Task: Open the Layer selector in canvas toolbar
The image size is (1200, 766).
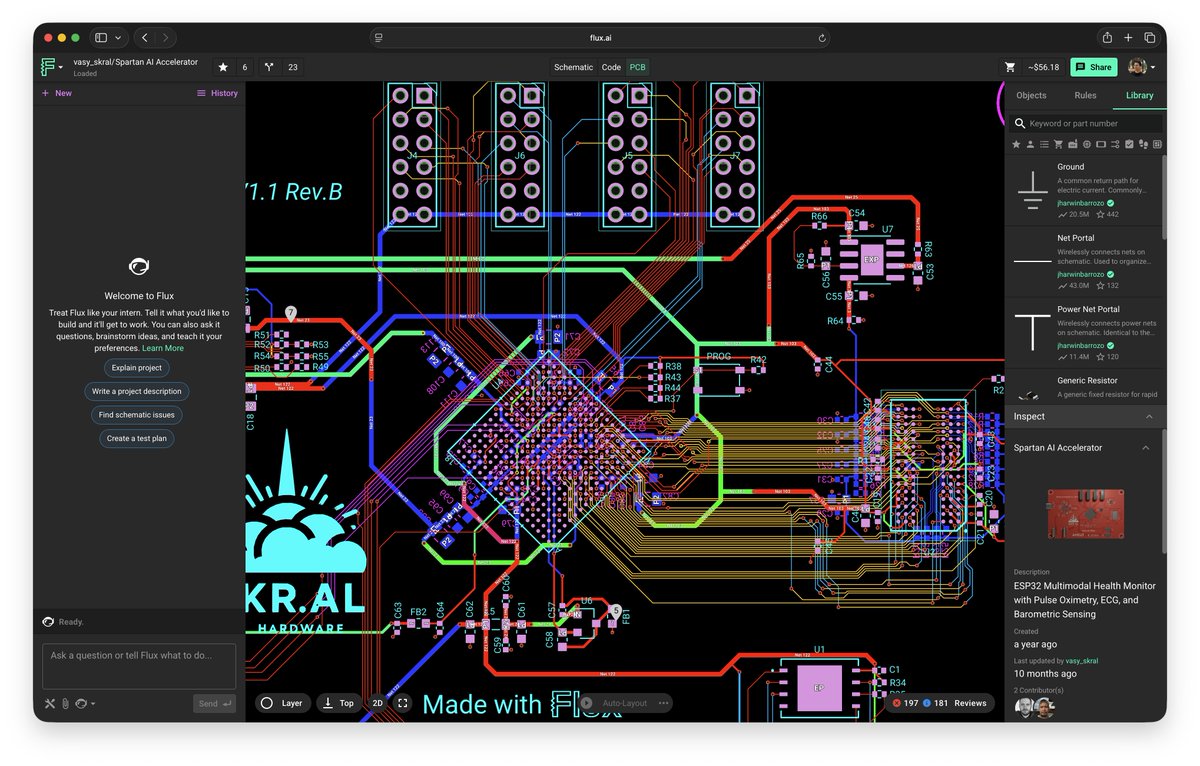Action: (282, 703)
